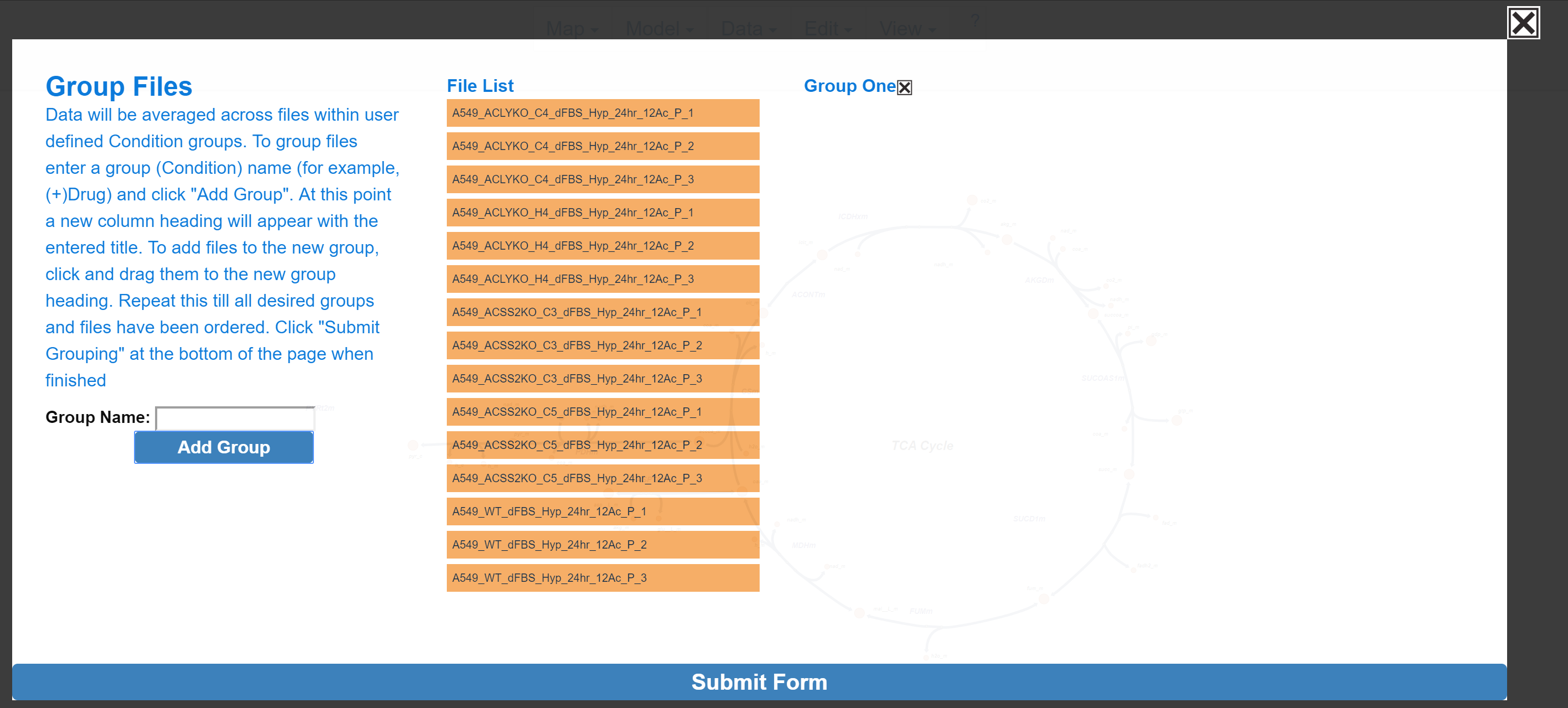1568x708 pixels.
Task: Select file A549_WT_dFBS_Hyp_24hr_12Ac_P_1
Action: pos(602,511)
